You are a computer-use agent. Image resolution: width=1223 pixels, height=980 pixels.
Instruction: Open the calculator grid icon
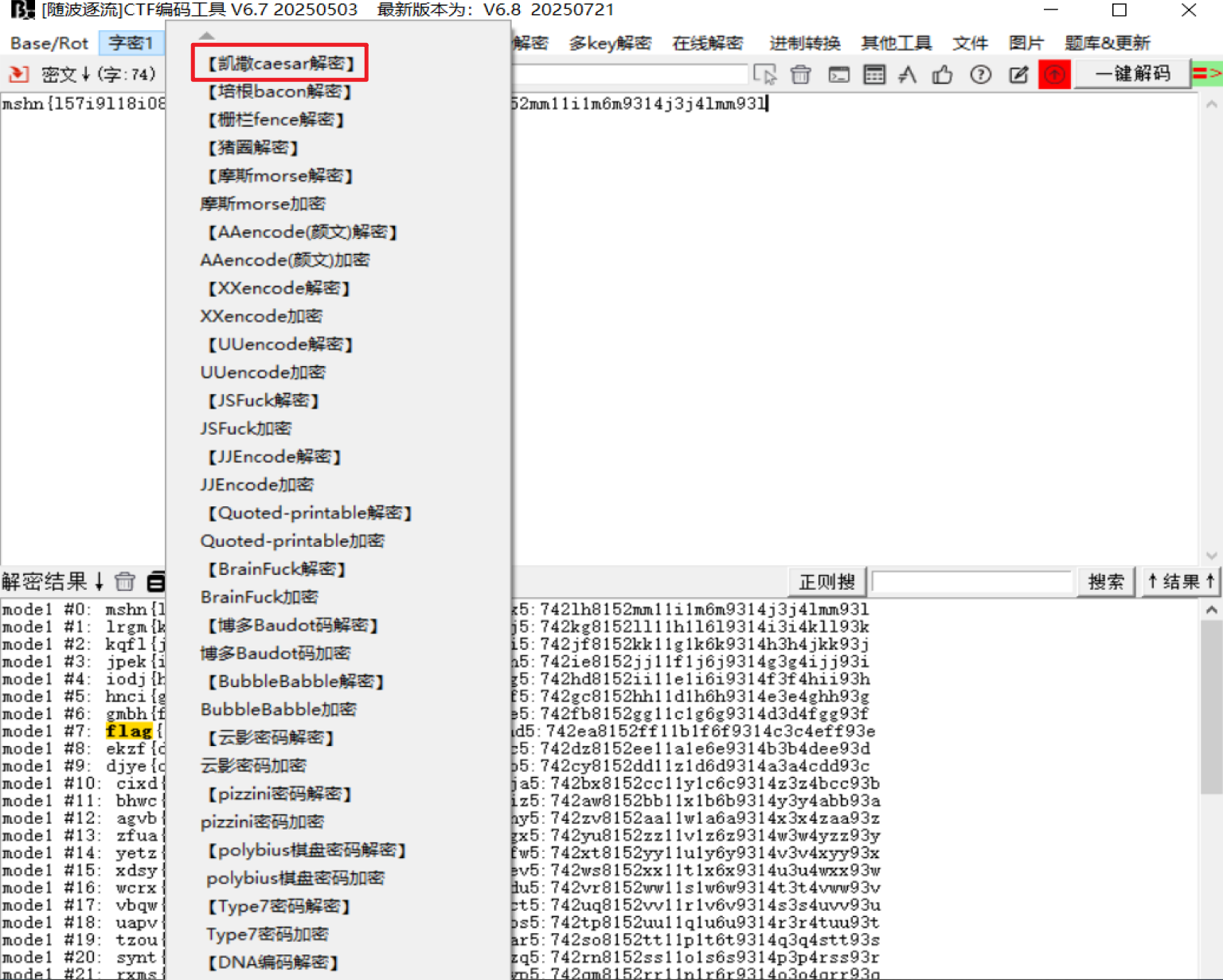[874, 75]
